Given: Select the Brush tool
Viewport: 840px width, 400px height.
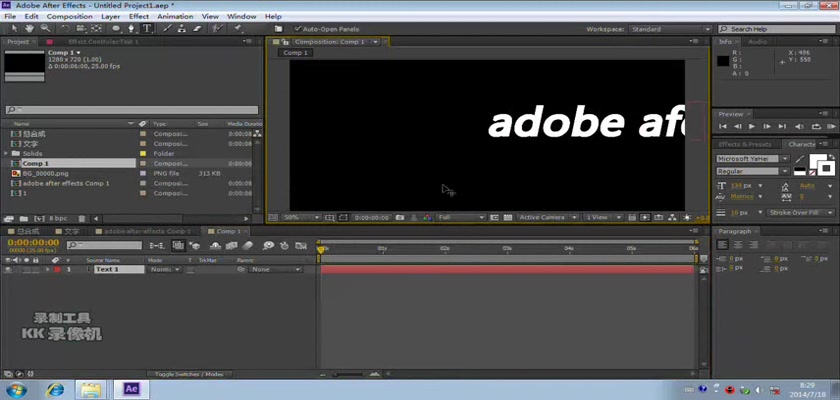Looking at the screenshot, I should 167,28.
